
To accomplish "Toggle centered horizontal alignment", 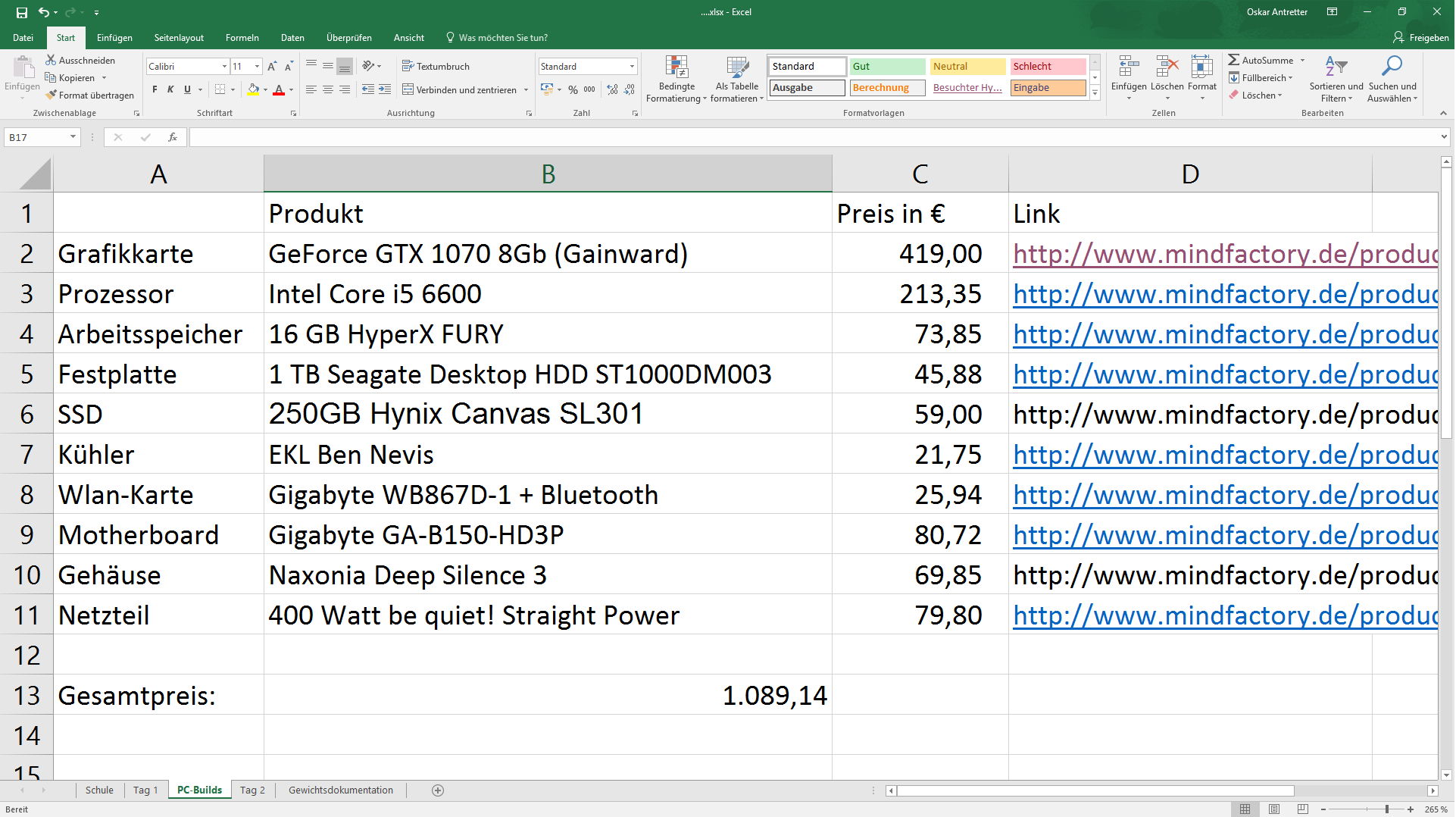I will (x=328, y=89).
